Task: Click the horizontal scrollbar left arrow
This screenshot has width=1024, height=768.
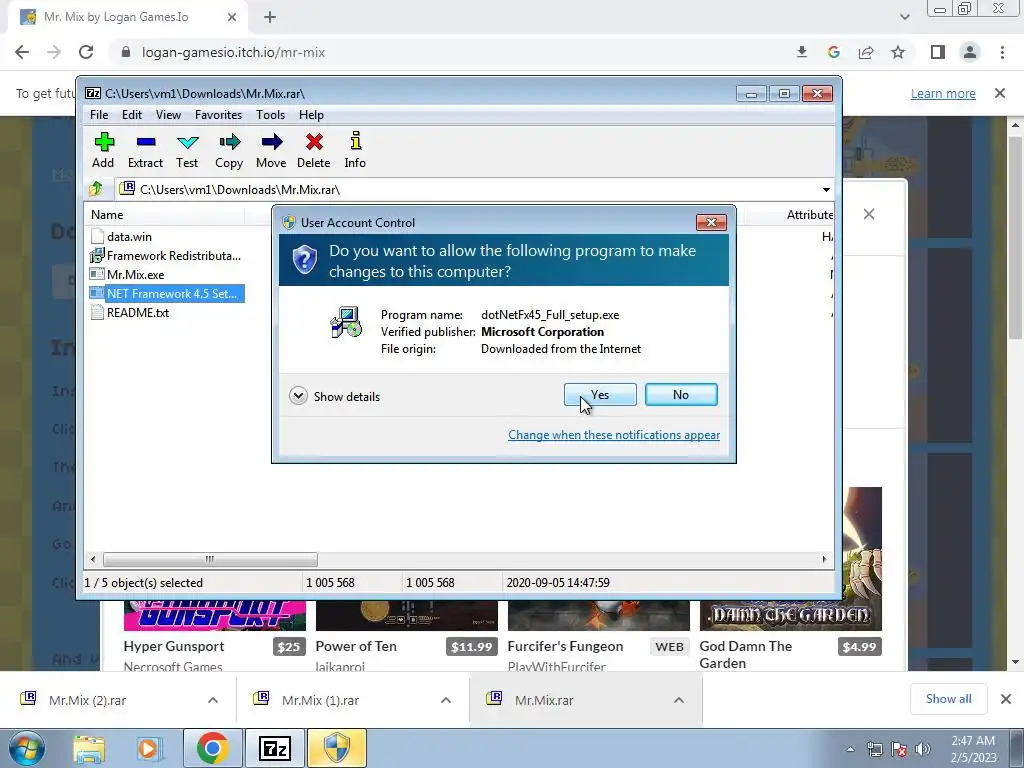Action: coord(93,559)
